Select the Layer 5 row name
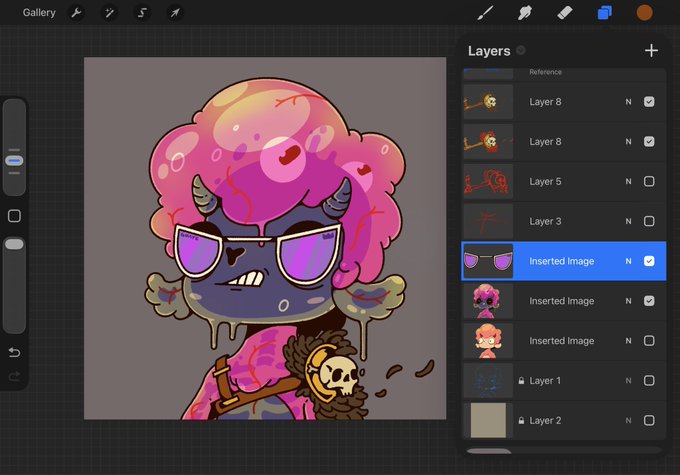 pyautogui.click(x=545, y=181)
